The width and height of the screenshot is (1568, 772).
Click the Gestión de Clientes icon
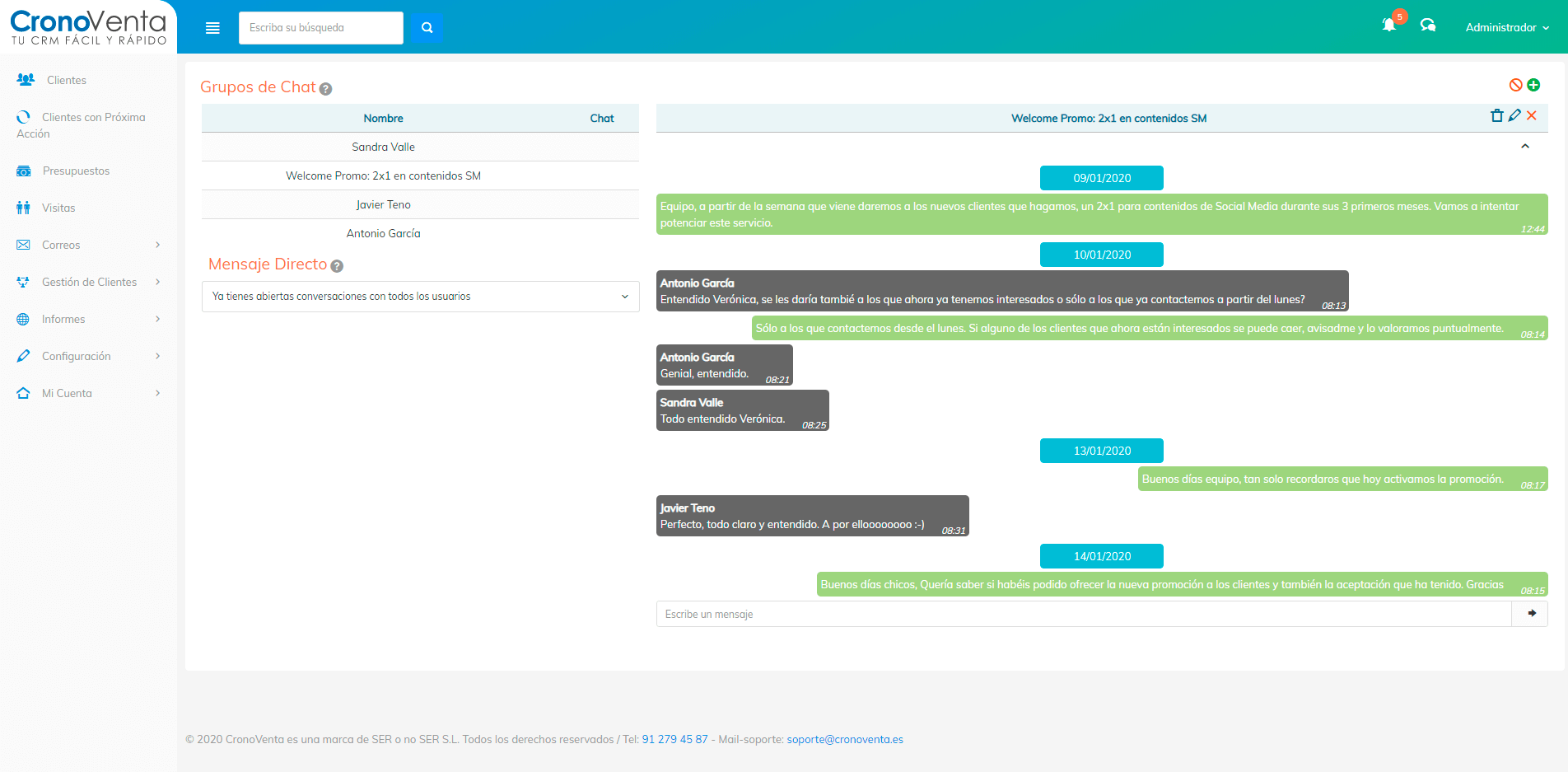click(x=23, y=282)
